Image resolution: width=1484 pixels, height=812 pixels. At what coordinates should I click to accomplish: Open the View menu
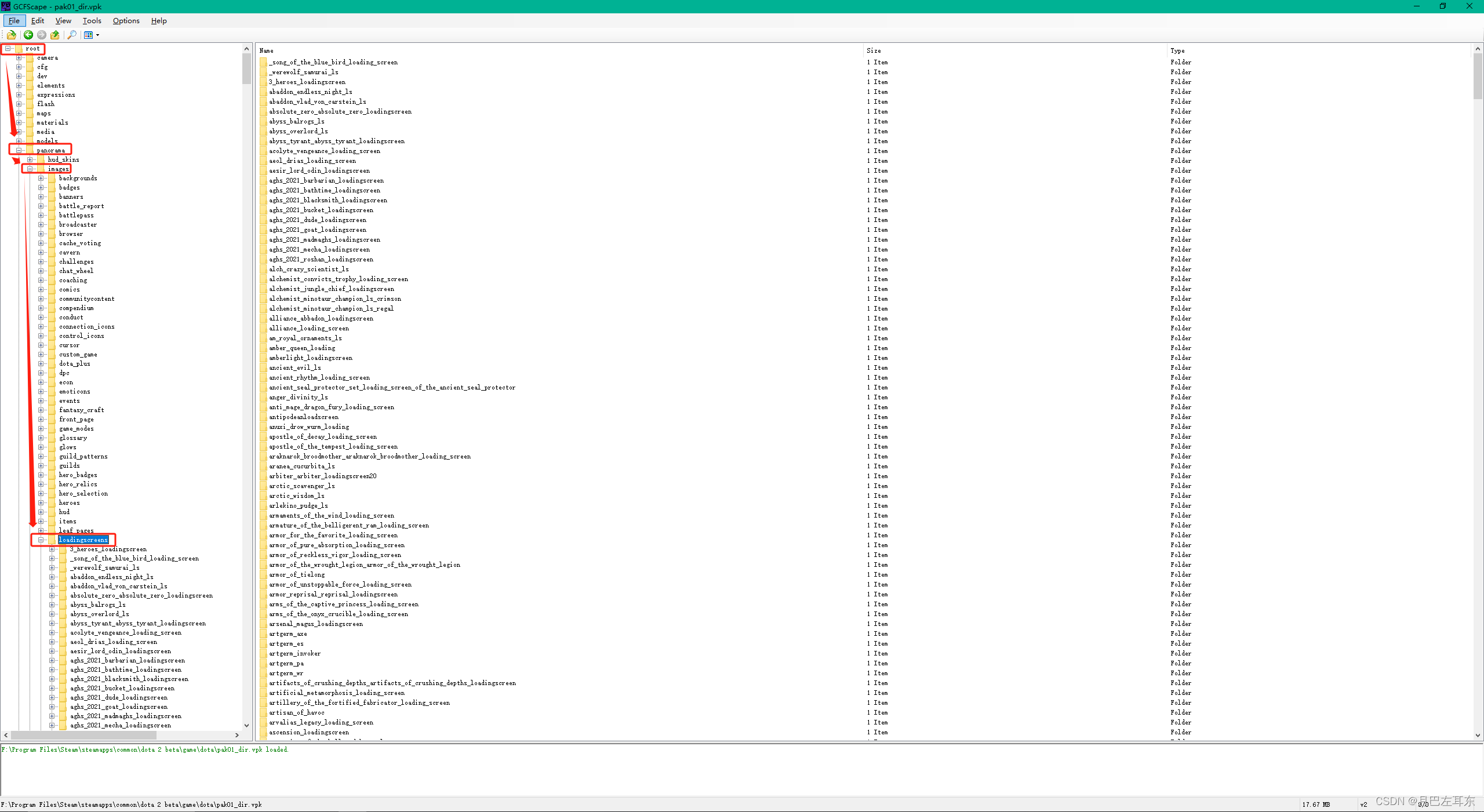(x=63, y=20)
